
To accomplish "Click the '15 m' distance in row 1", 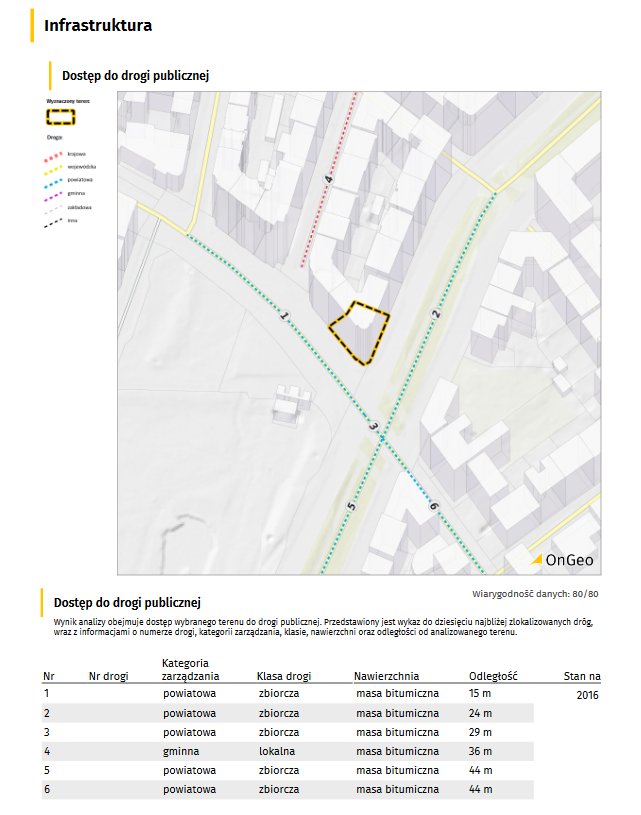I will [x=480, y=693].
